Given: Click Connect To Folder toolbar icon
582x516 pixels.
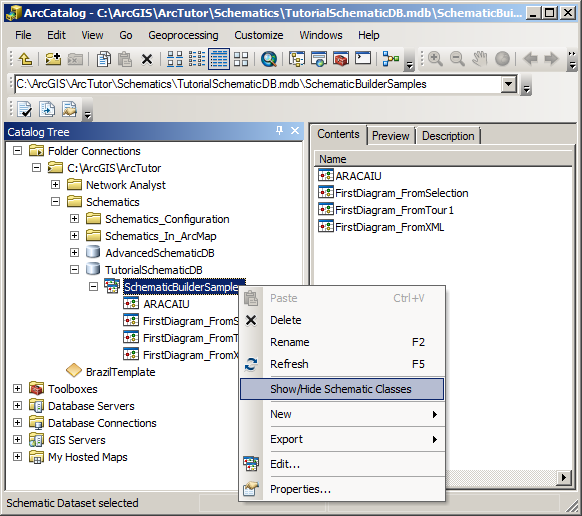Looking at the screenshot, I should point(53,59).
